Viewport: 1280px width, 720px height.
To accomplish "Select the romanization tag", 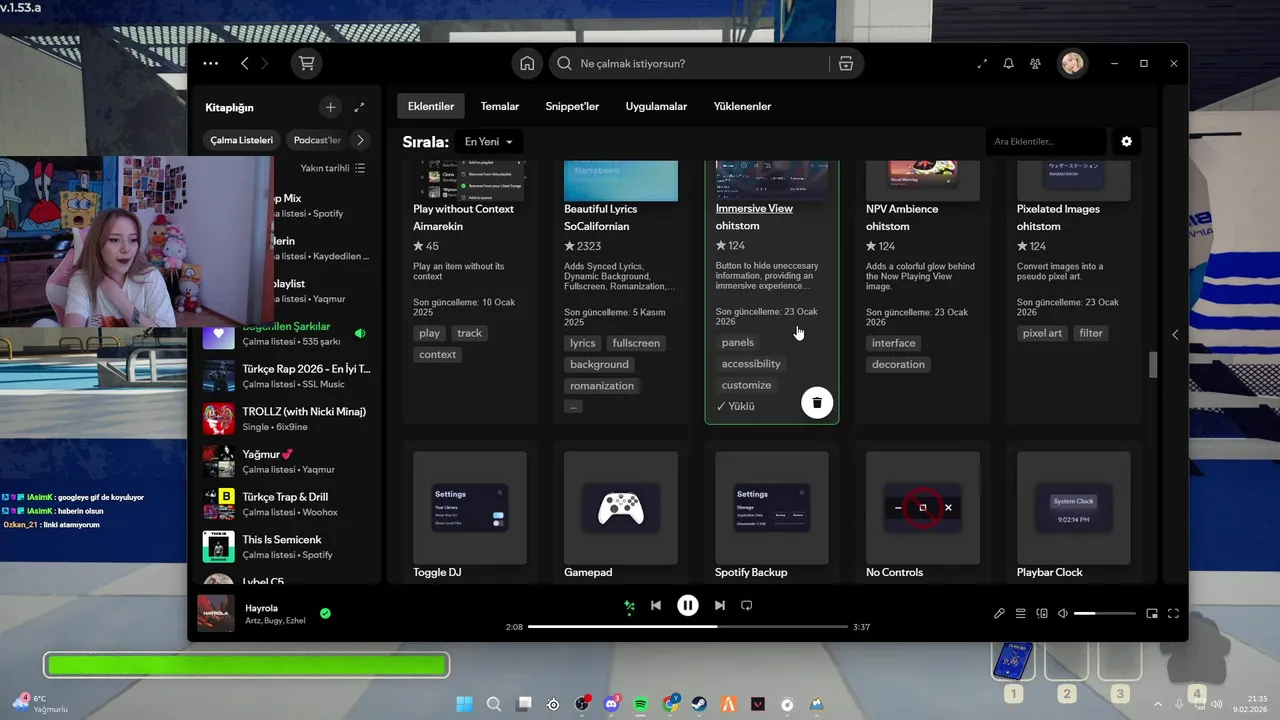I will (602, 386).
